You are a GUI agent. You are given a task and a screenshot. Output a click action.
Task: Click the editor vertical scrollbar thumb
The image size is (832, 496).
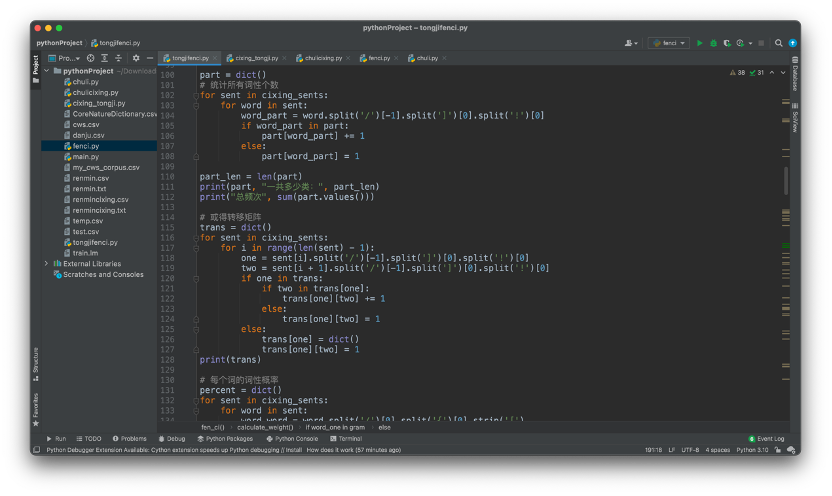[786, 180]
